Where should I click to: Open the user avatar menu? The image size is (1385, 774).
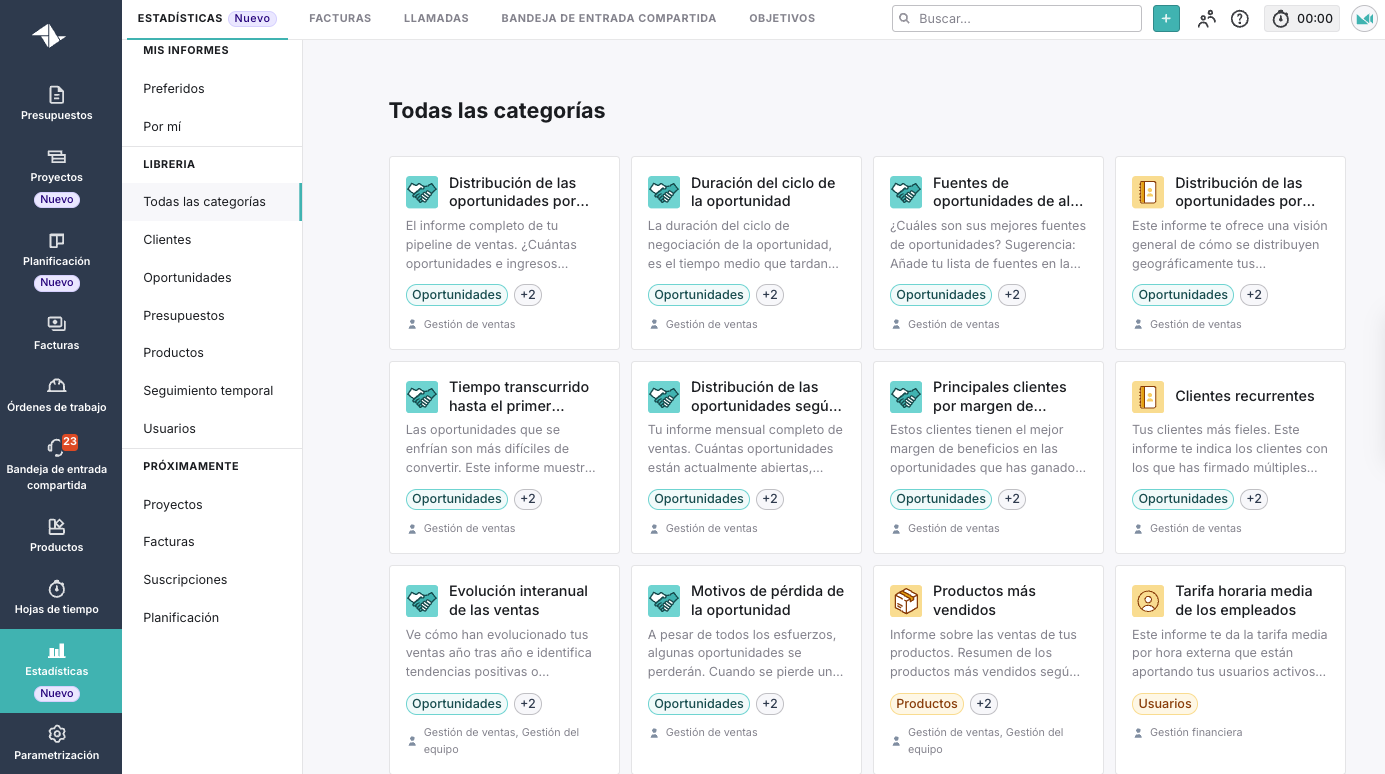pos(1364,18)
